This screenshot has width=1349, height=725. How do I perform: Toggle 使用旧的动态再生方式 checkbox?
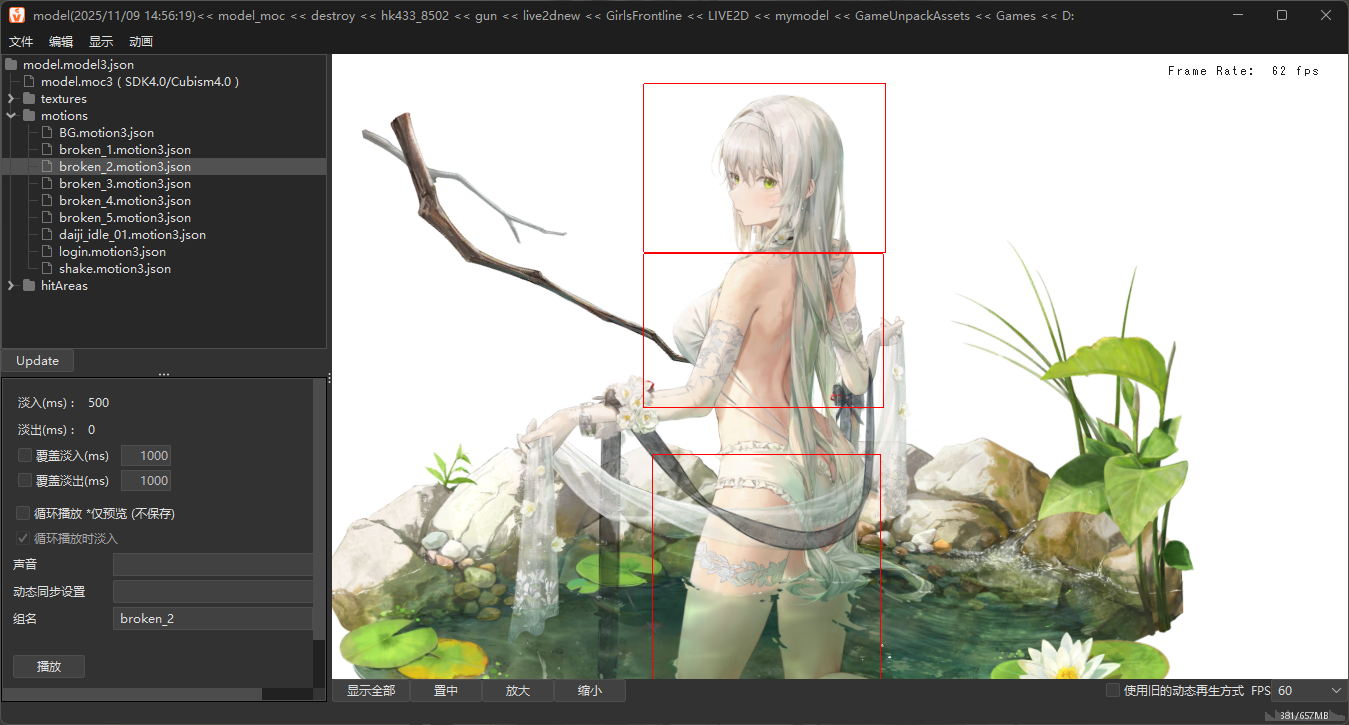click(1113, 690)
